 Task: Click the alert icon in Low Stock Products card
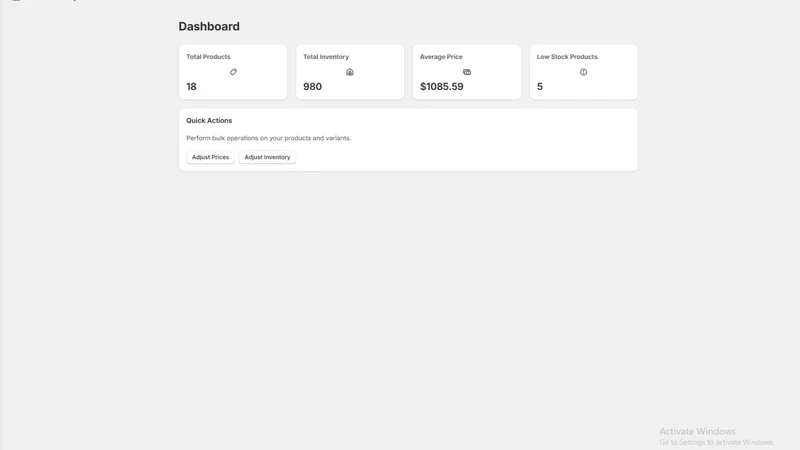coord(583,72)
